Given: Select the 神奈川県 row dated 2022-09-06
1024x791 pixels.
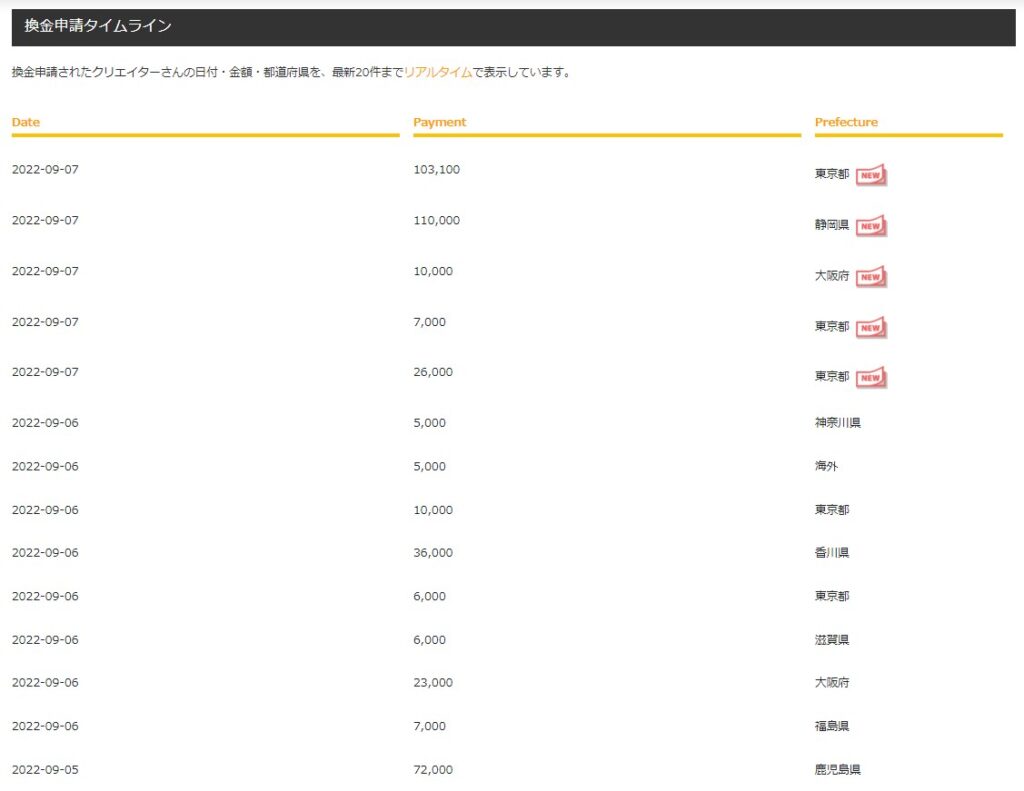Looking at the screenshot, I should tap(839, 422).
